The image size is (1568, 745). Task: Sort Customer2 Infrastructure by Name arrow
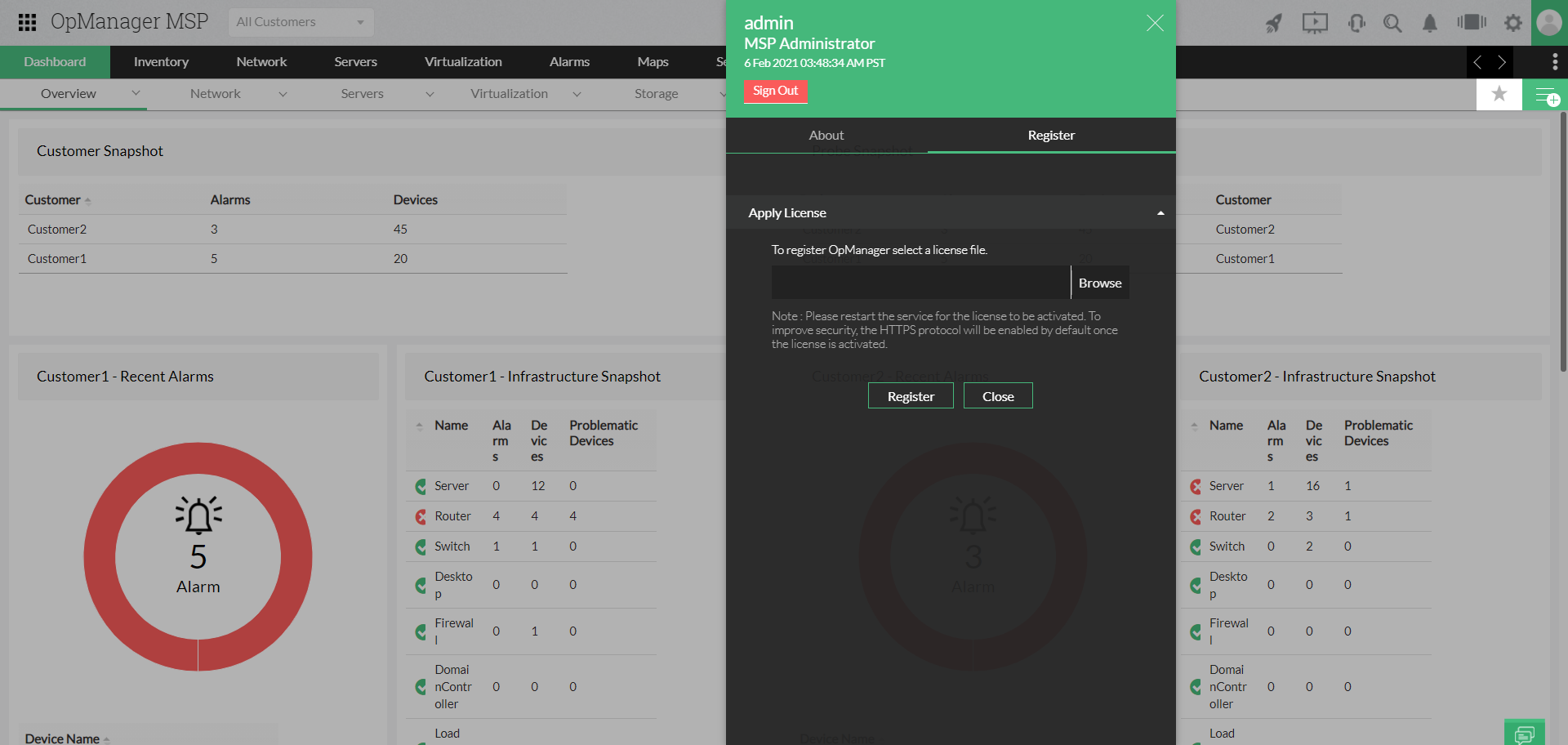(x=1195, y=426)
